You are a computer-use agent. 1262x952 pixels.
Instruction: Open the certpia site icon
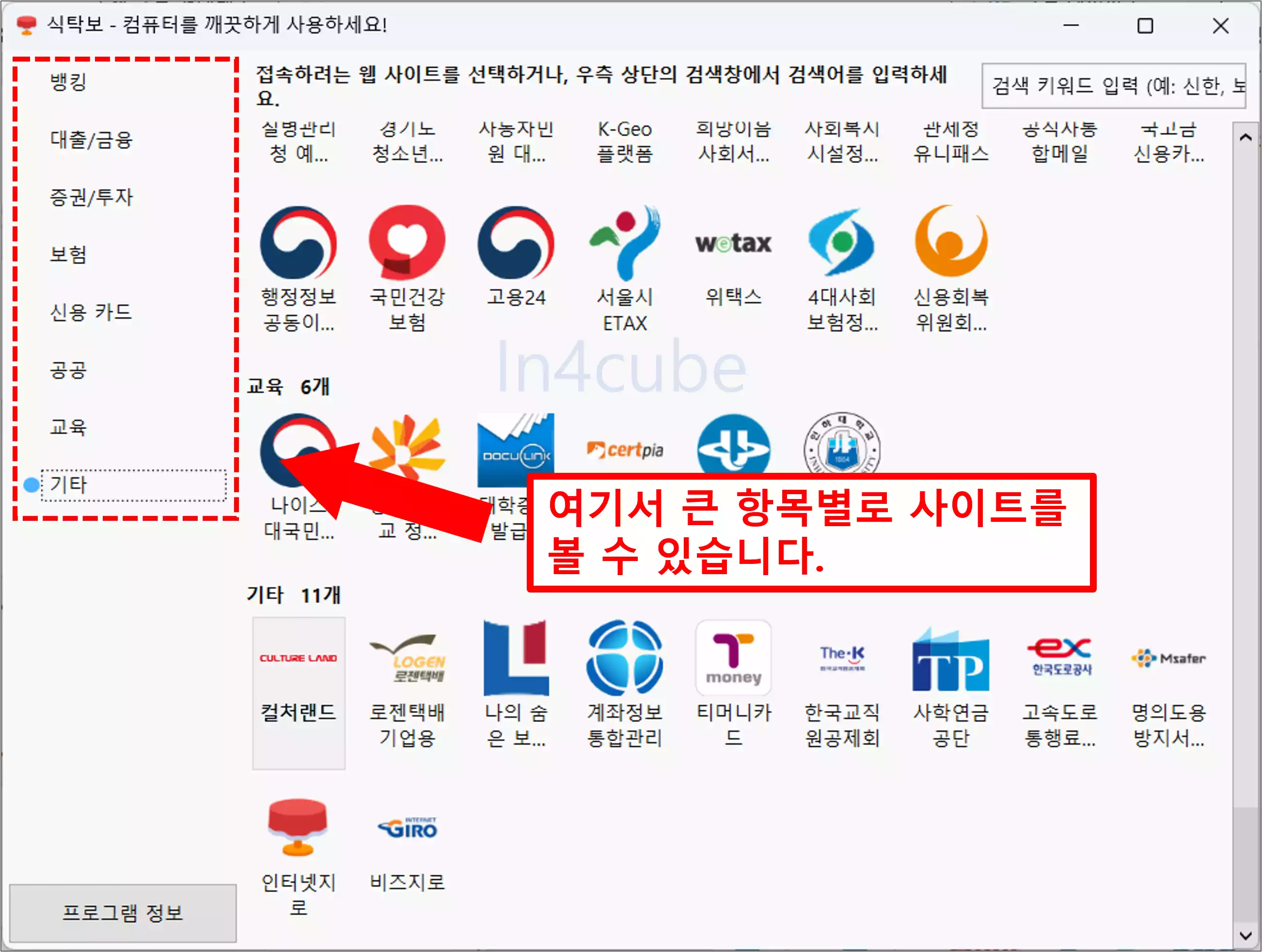(x=625, y=451)
